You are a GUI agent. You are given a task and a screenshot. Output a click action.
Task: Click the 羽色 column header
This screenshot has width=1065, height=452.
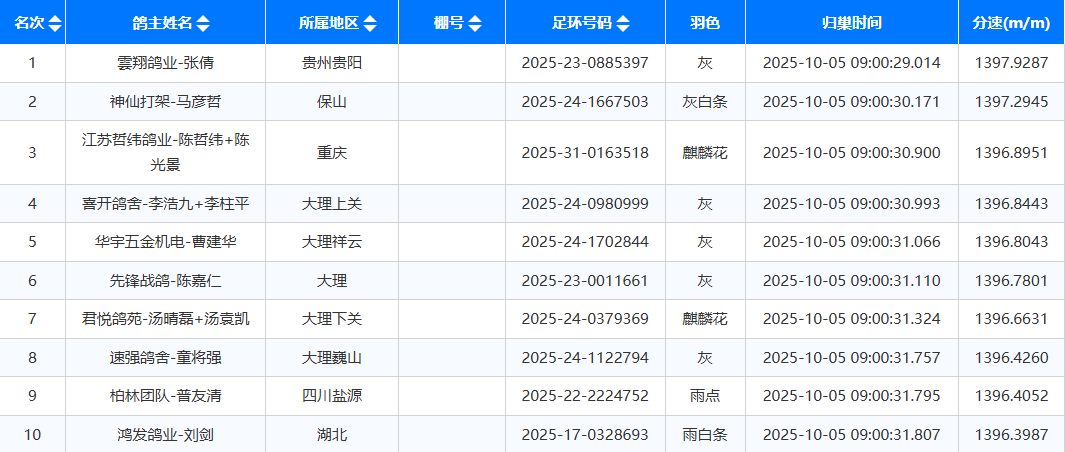[705, 23]
